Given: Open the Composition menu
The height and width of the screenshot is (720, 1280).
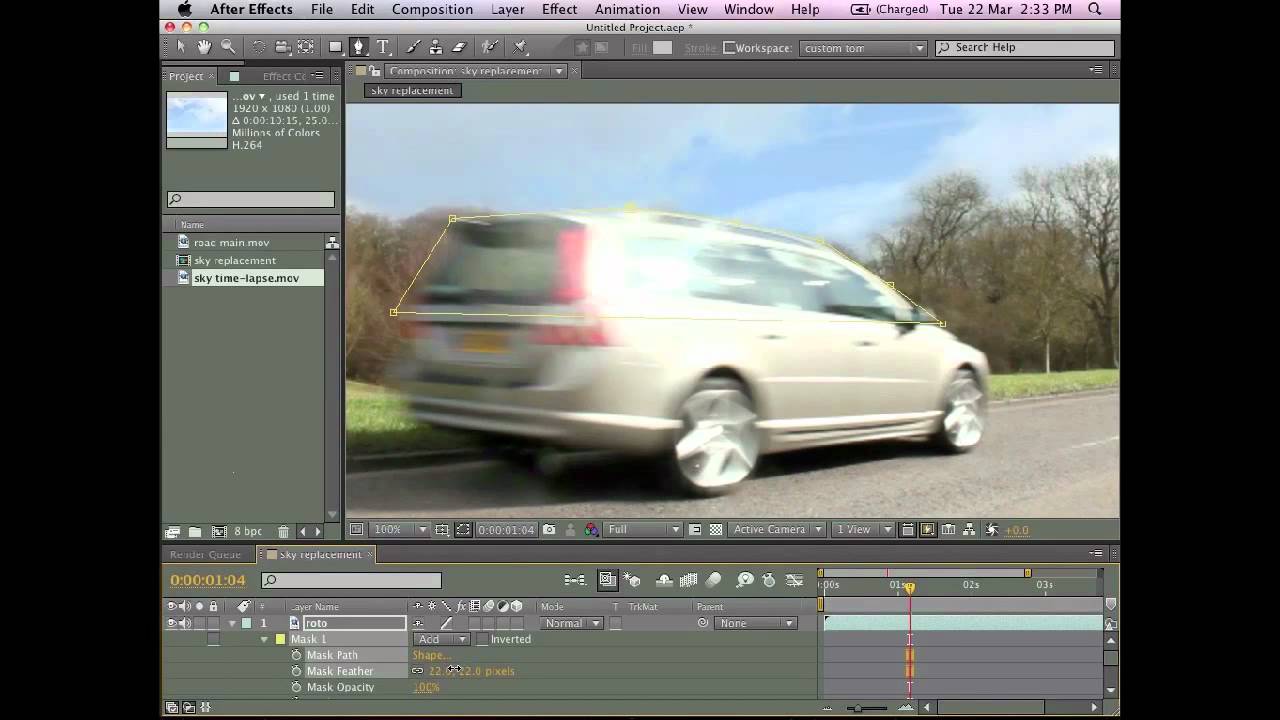Looking at the screenshot, I should pos(432,9).
